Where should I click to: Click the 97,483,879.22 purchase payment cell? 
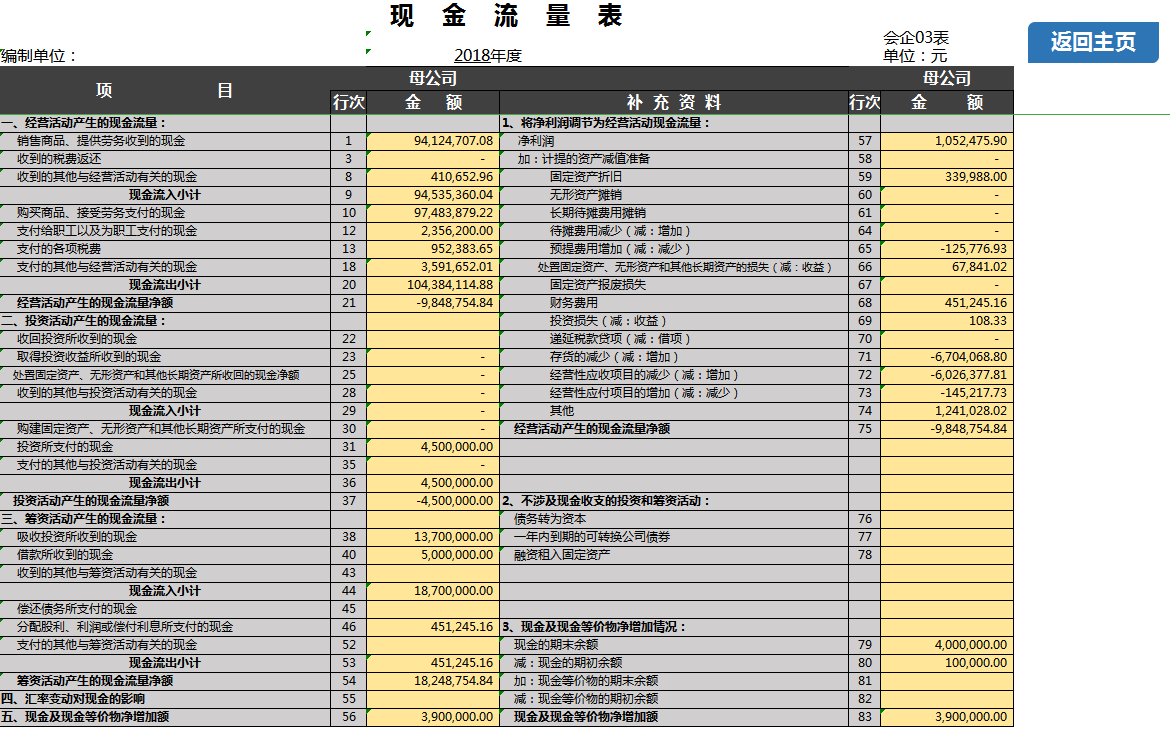[x=432, y=213]
